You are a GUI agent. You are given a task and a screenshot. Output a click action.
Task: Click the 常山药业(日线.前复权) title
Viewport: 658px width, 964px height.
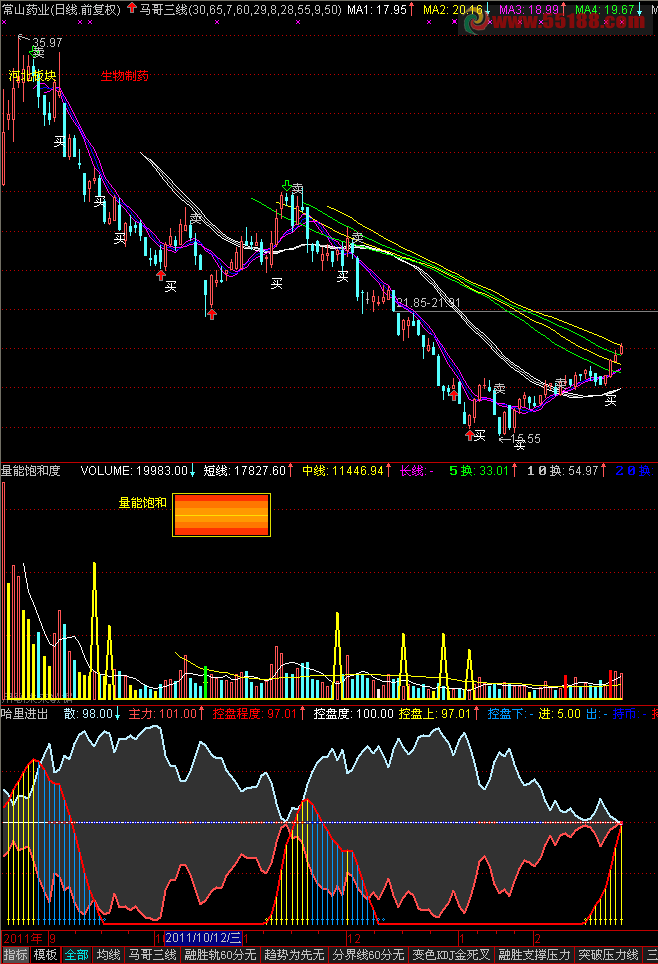pyautogui.click(x=61, y=9)
